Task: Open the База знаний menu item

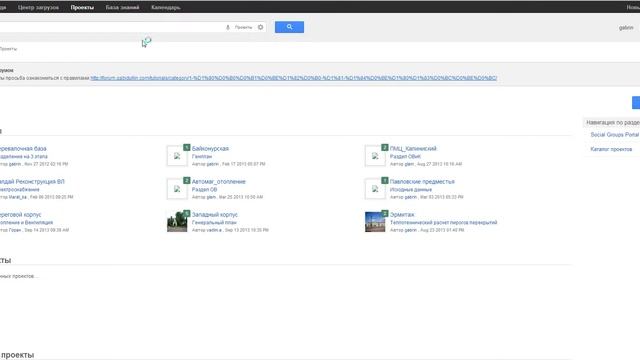Action: pos(122,7)
